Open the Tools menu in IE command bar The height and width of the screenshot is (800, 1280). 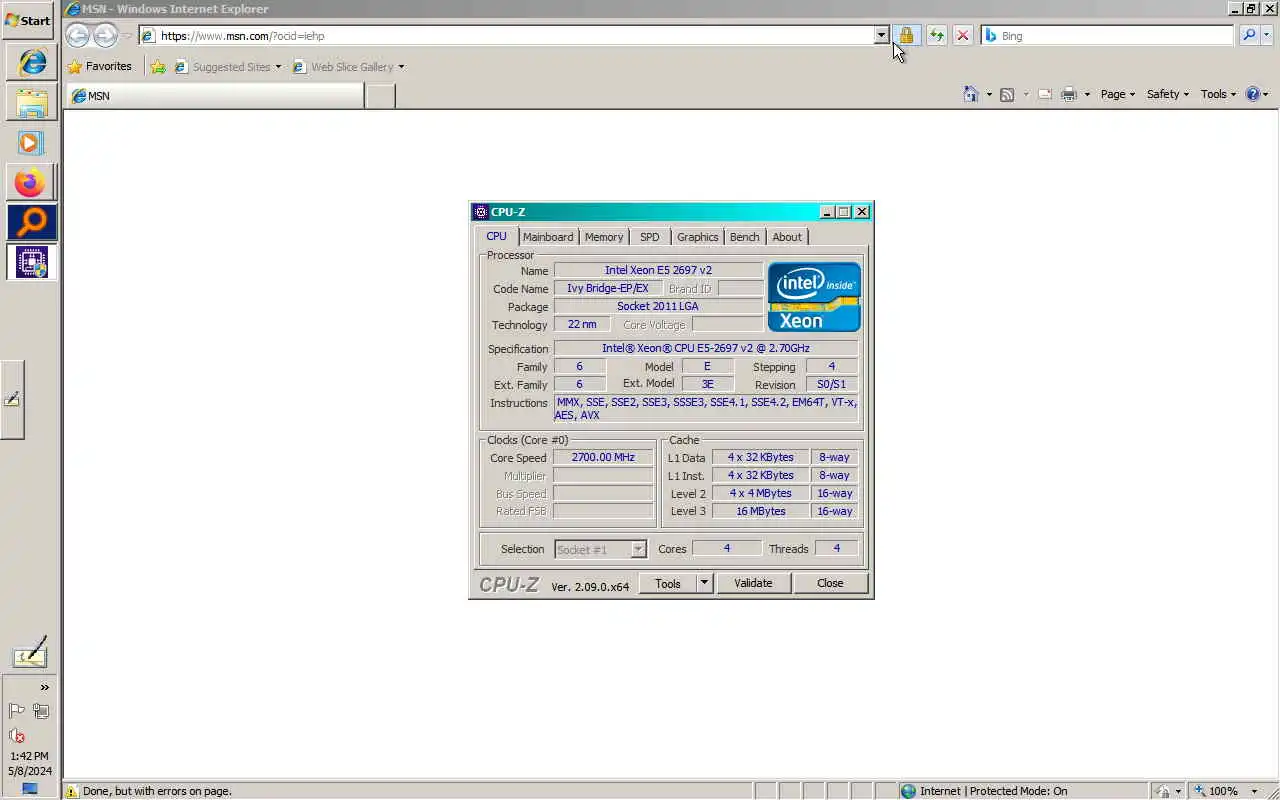pyautogui.click(x=1218, y=94)
